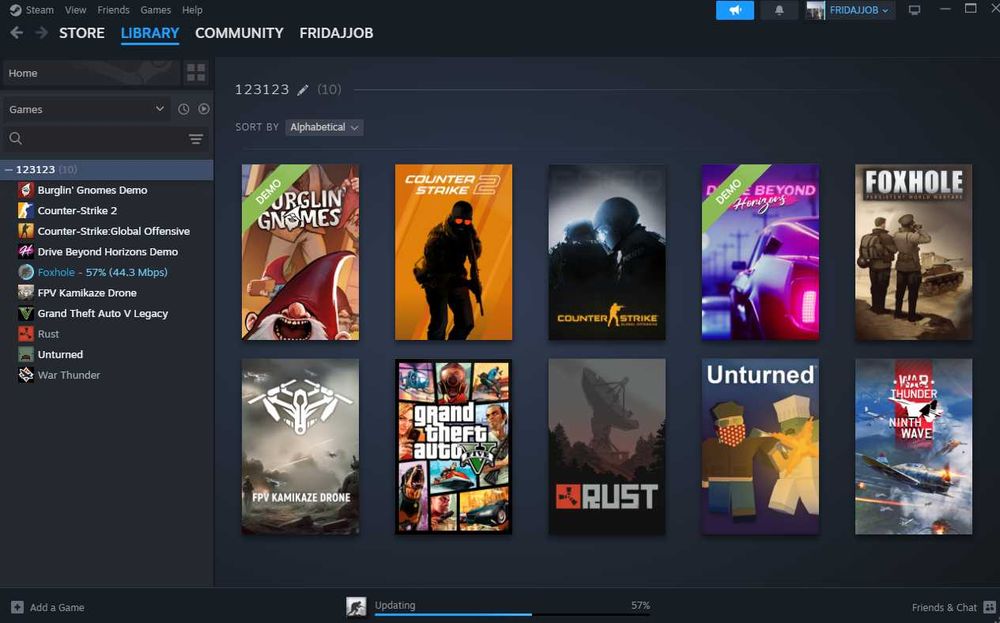This screenshot has width=1000, height=623.
Task: Click the updating game icon in download bar
Action: [x=356, y=606]
